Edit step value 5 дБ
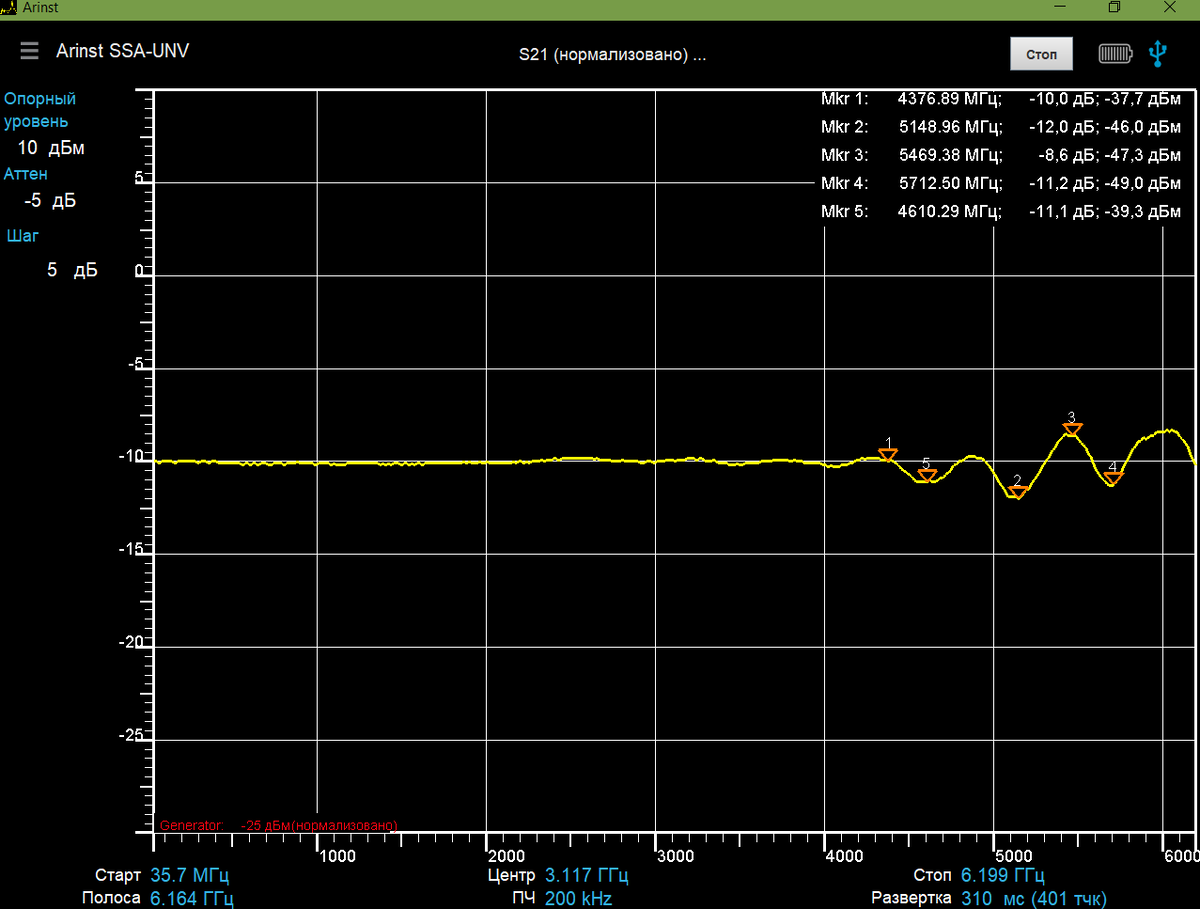 click(72, 271)
